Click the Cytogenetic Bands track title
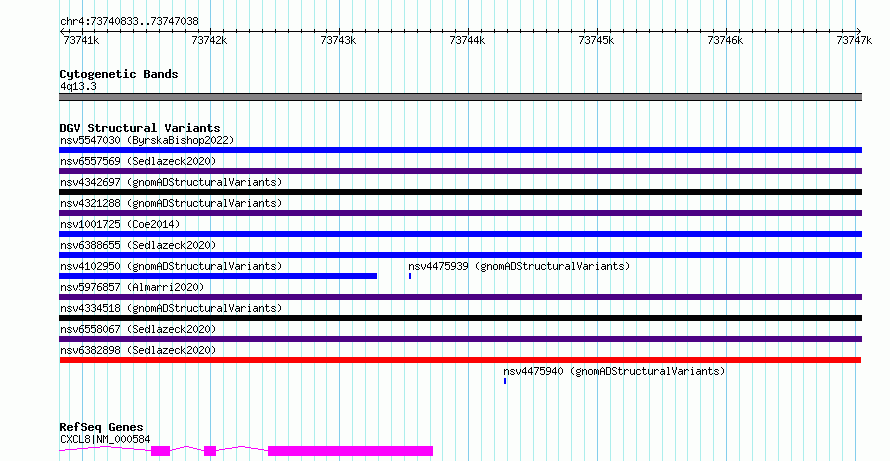Screen dimensions: 890x461 coord(119,74)
